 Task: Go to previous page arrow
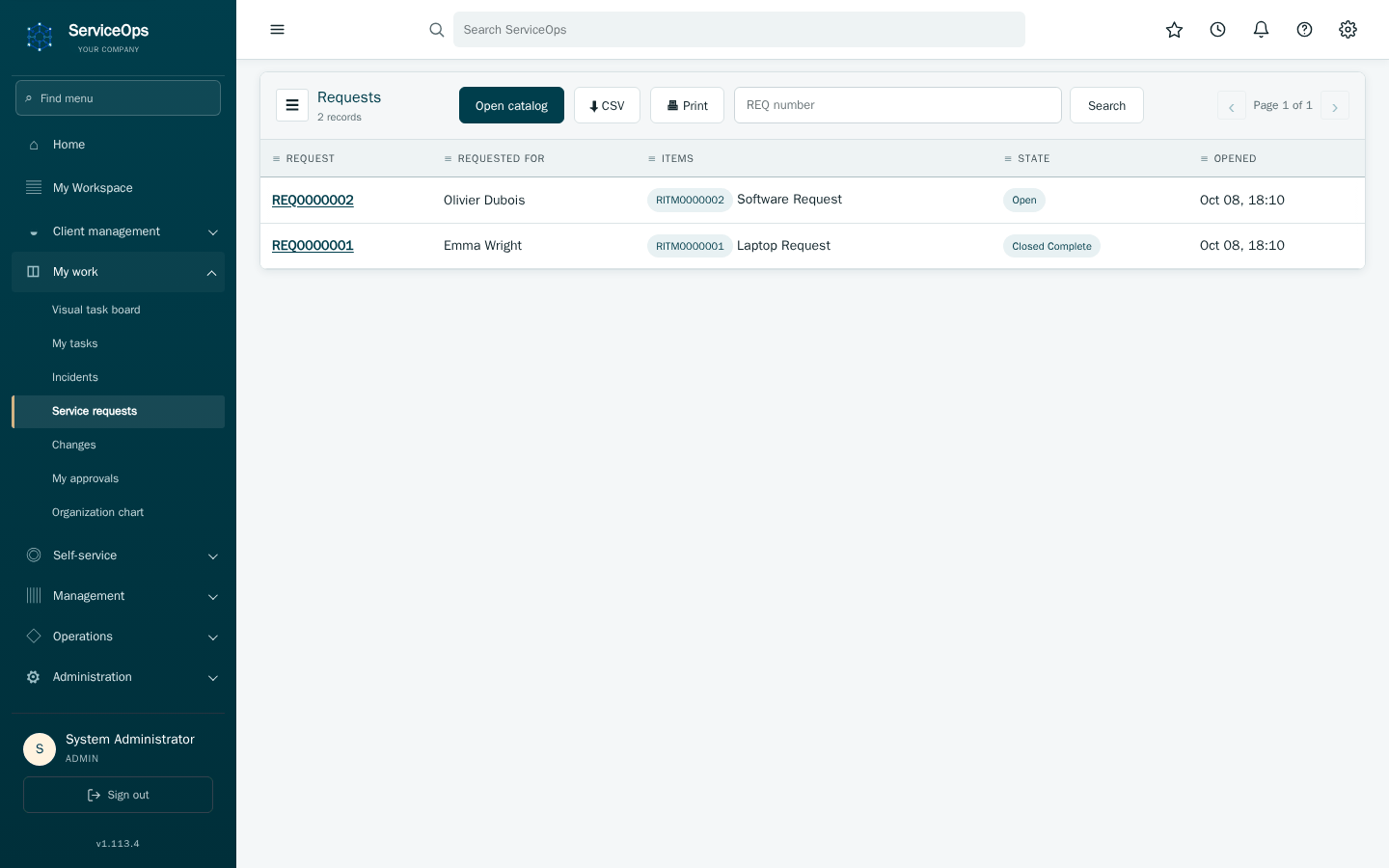coord(1231,106)
